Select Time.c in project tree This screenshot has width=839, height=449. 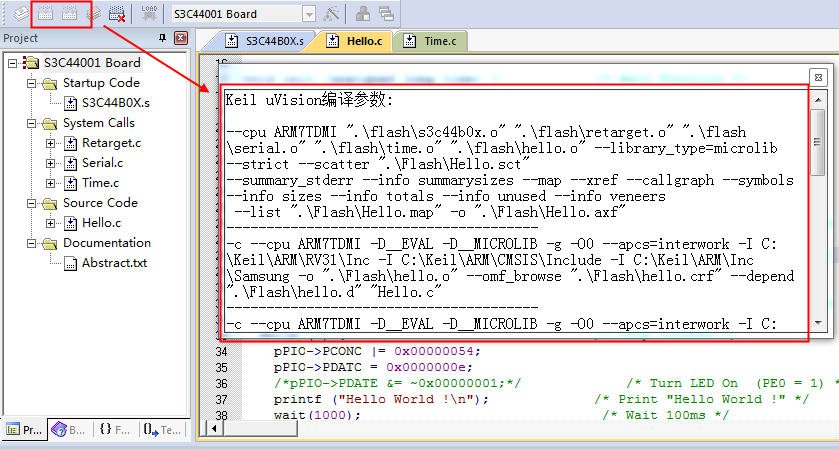100,183
